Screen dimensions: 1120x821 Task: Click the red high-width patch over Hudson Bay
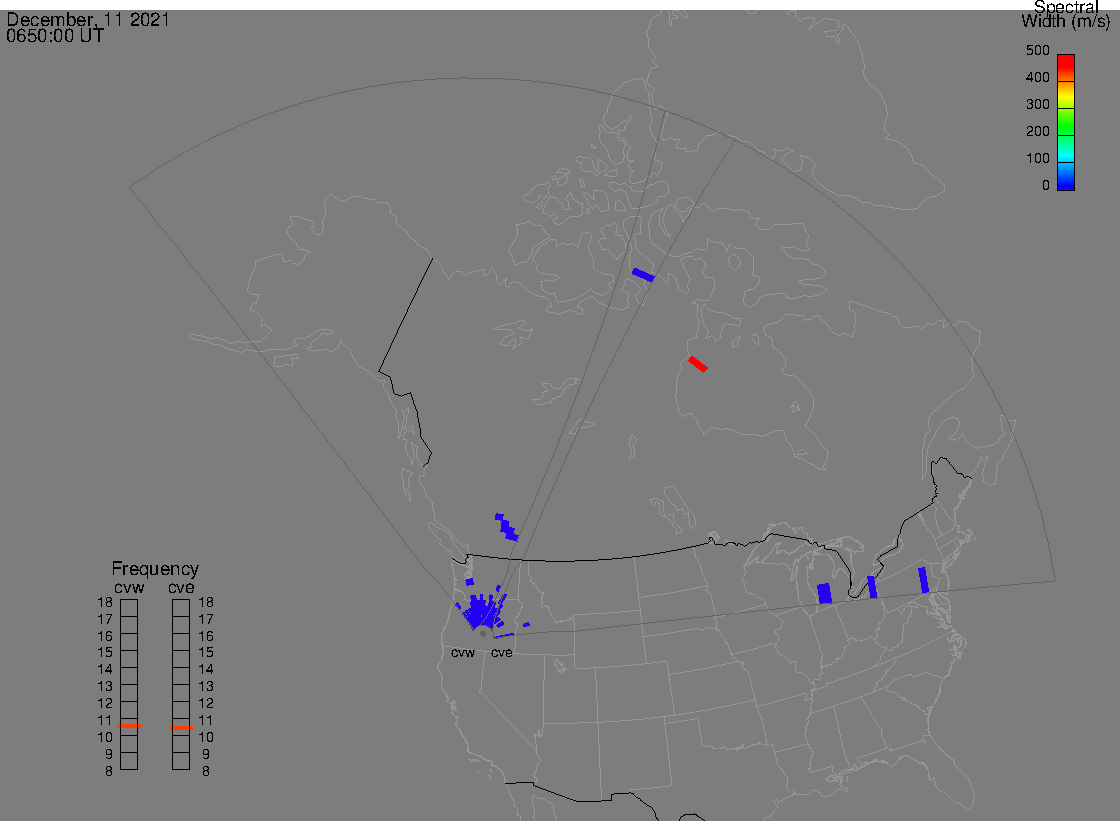(x=698, y=364)
